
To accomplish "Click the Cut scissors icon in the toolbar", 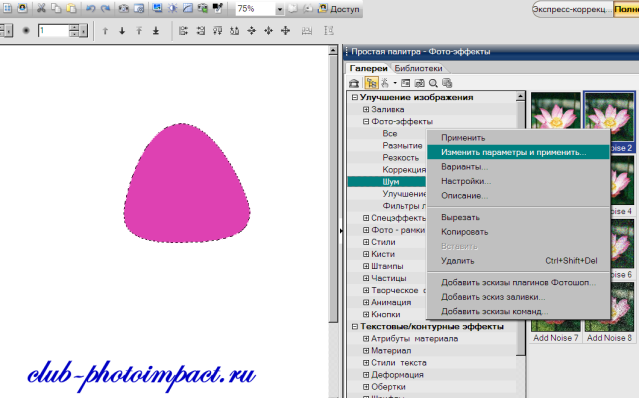I will 41,8.
